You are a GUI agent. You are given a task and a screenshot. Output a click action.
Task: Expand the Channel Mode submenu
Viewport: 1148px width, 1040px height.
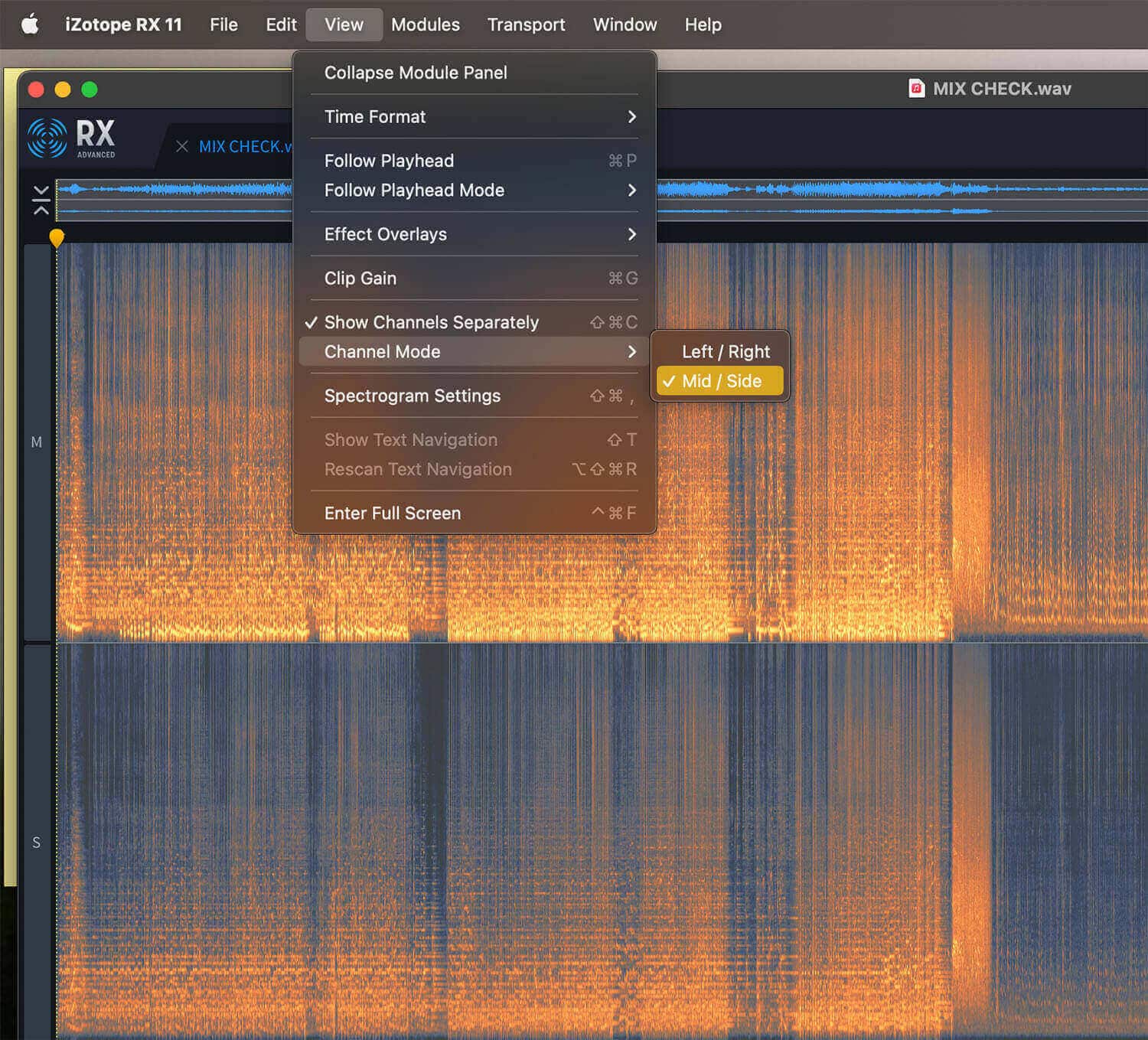[475, 352]
